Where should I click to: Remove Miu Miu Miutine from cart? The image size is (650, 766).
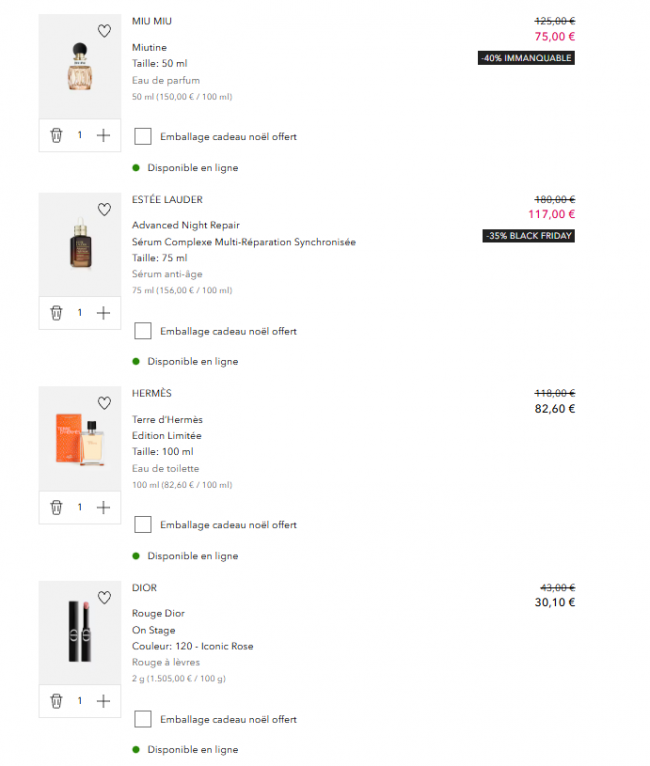point(56,135)
